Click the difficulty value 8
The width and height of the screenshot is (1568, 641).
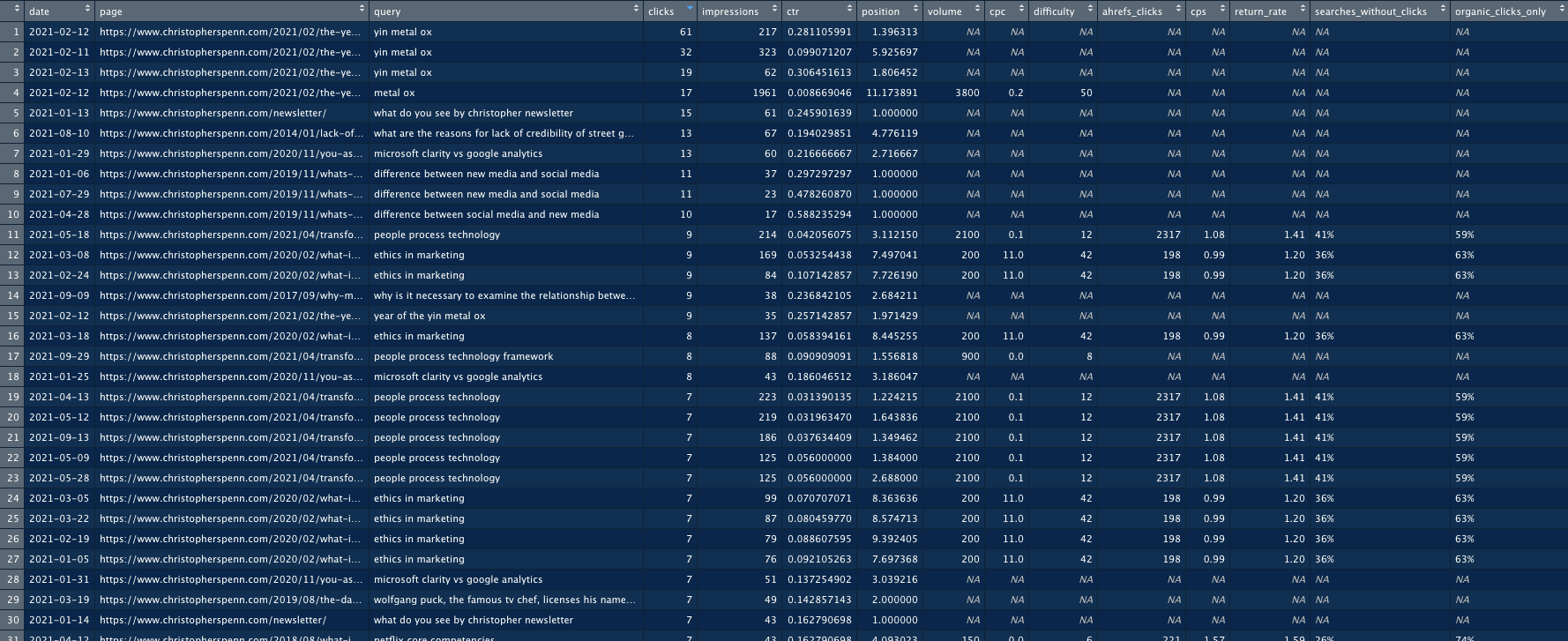(x=1089, y=356)
